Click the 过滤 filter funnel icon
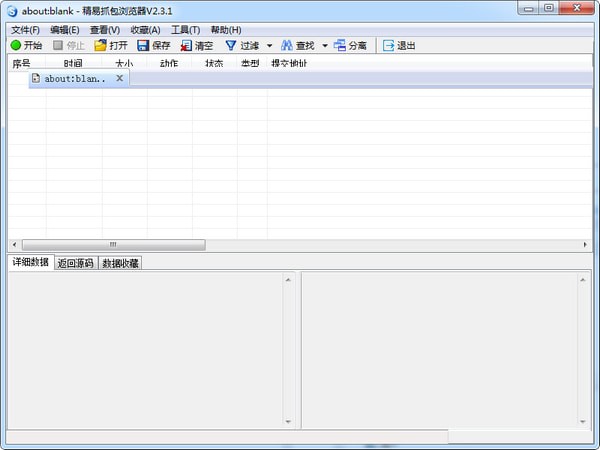600x450 pixels. tap(231, 45)
